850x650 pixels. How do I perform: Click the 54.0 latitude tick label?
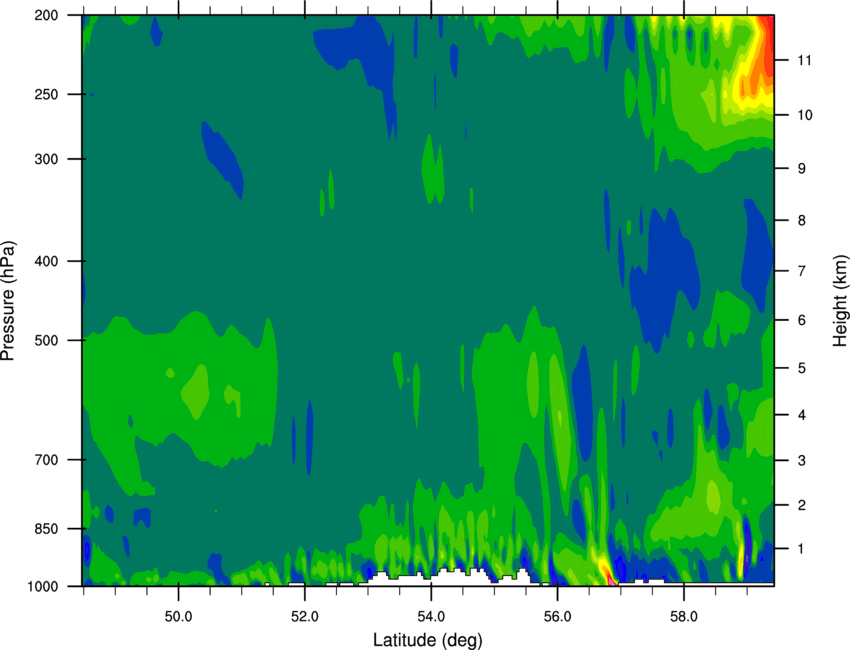tap(431, 616)
